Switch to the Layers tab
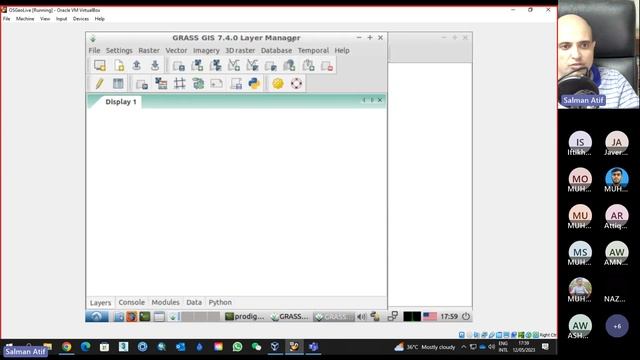This screenshot has height=360, width=640. pyautogui.click(x=100, y=302)
